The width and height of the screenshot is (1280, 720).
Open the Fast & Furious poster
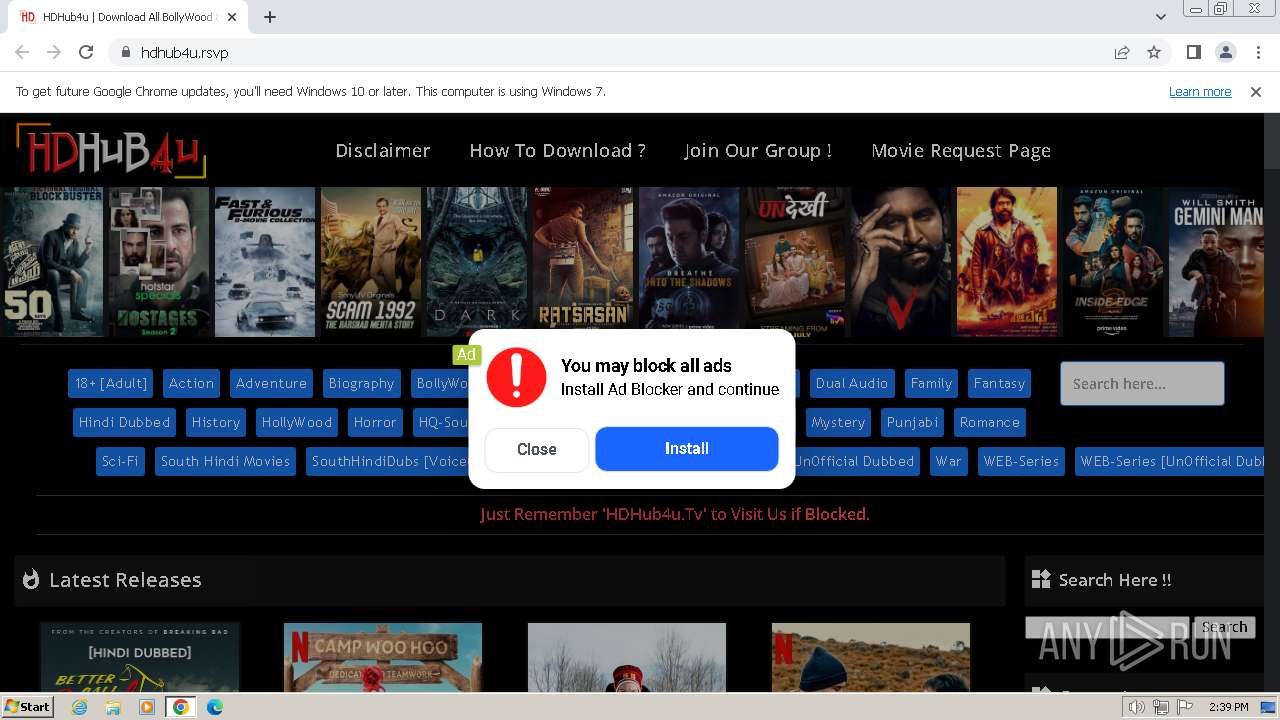264,262
